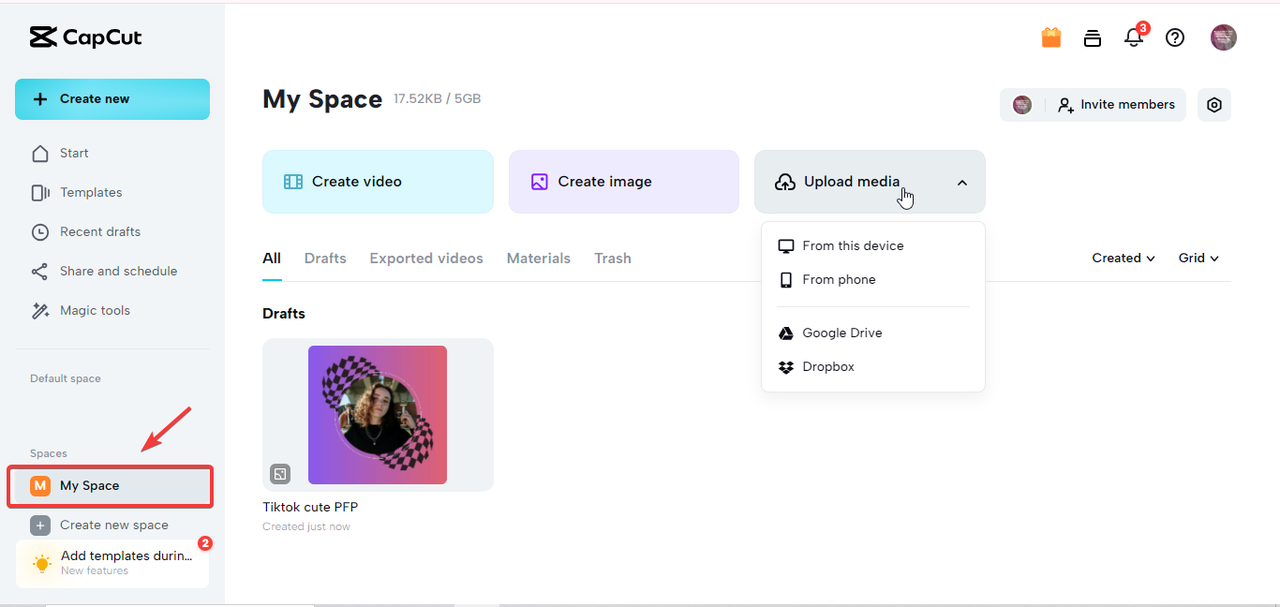
Task: Switch to the Trash tab
Action: [613, 258]
